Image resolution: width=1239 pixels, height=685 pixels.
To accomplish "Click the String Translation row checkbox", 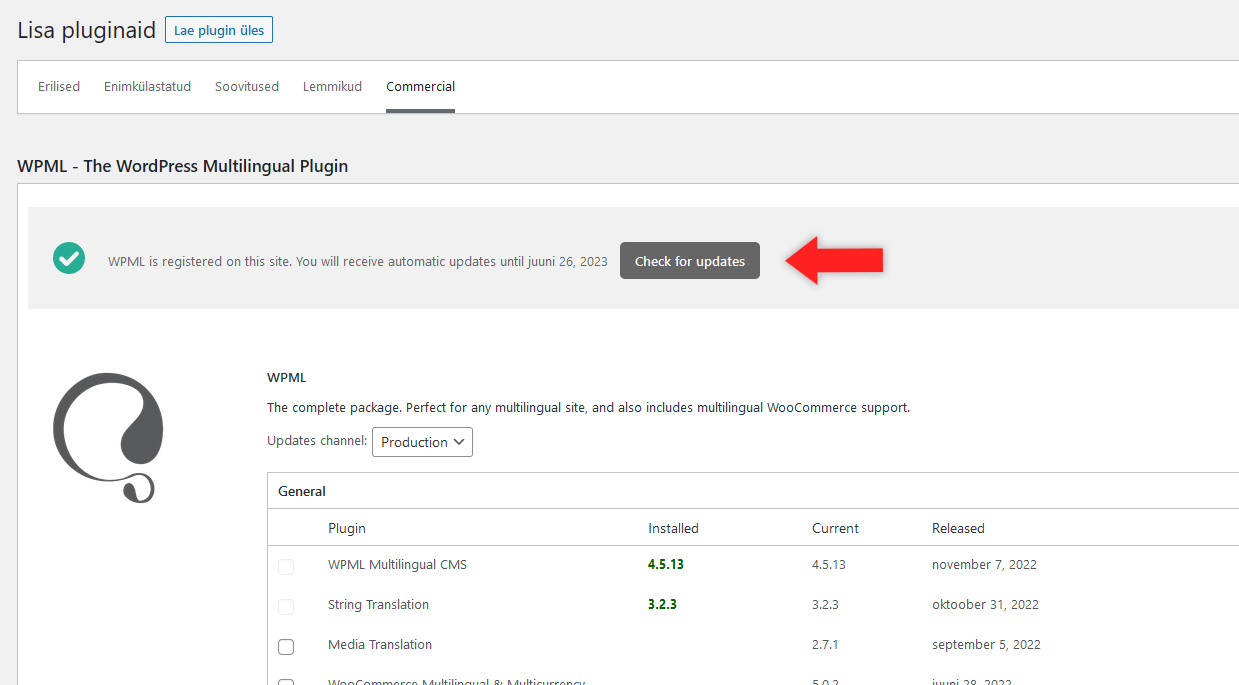I will 286,606.
